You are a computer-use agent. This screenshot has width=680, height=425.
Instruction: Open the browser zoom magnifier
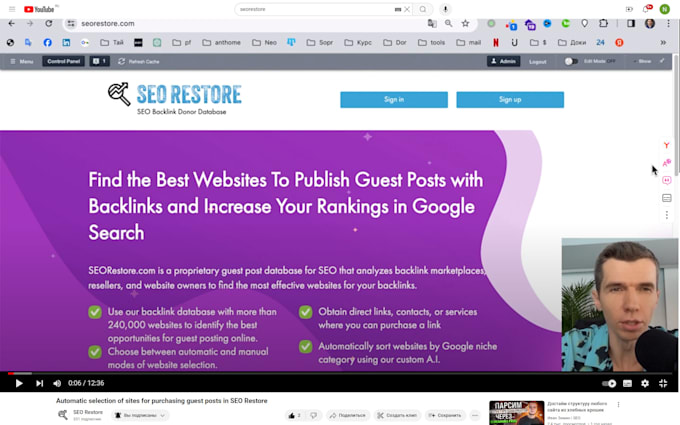coord(448,23)
